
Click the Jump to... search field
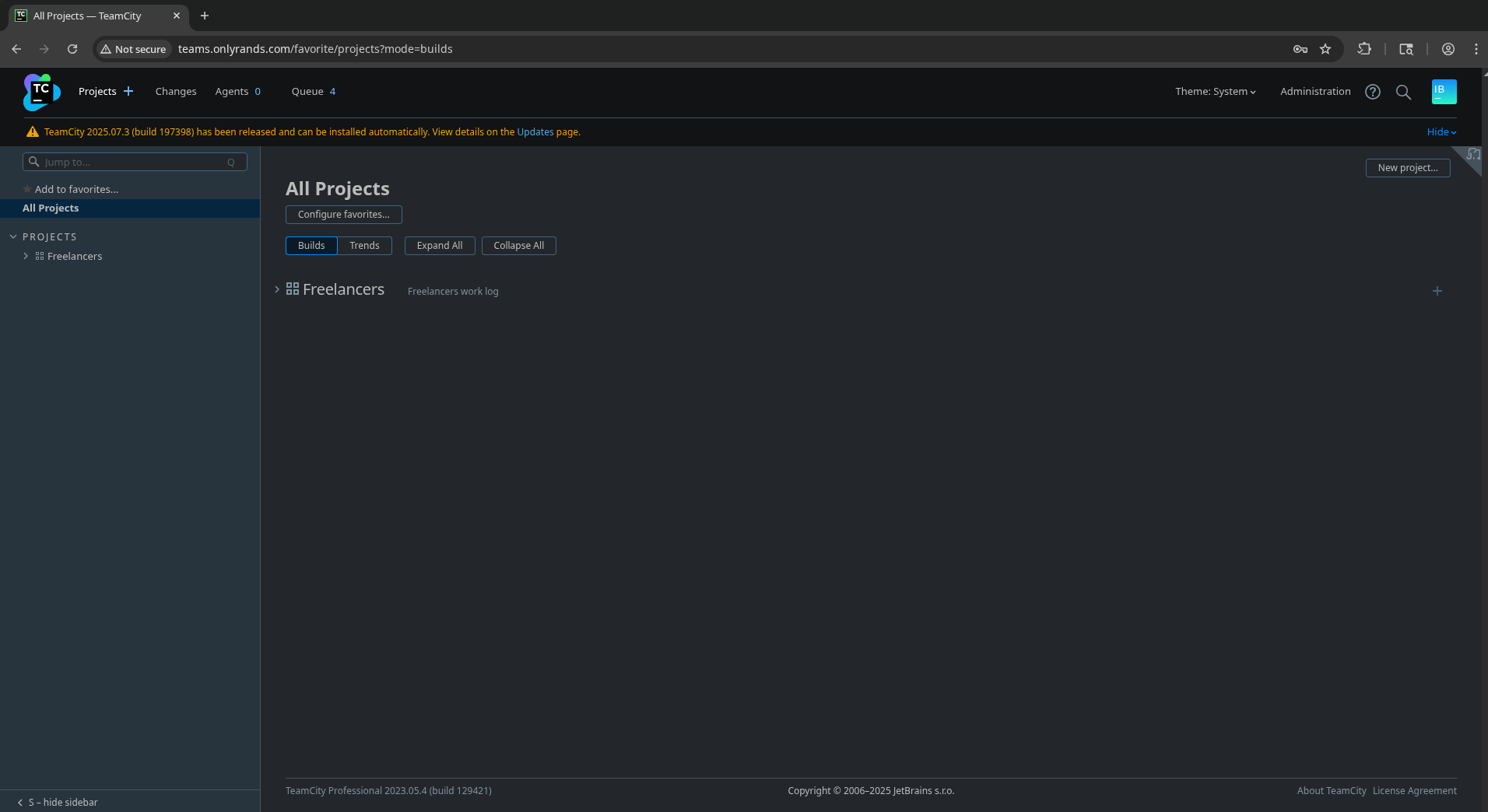click(134, 162)
